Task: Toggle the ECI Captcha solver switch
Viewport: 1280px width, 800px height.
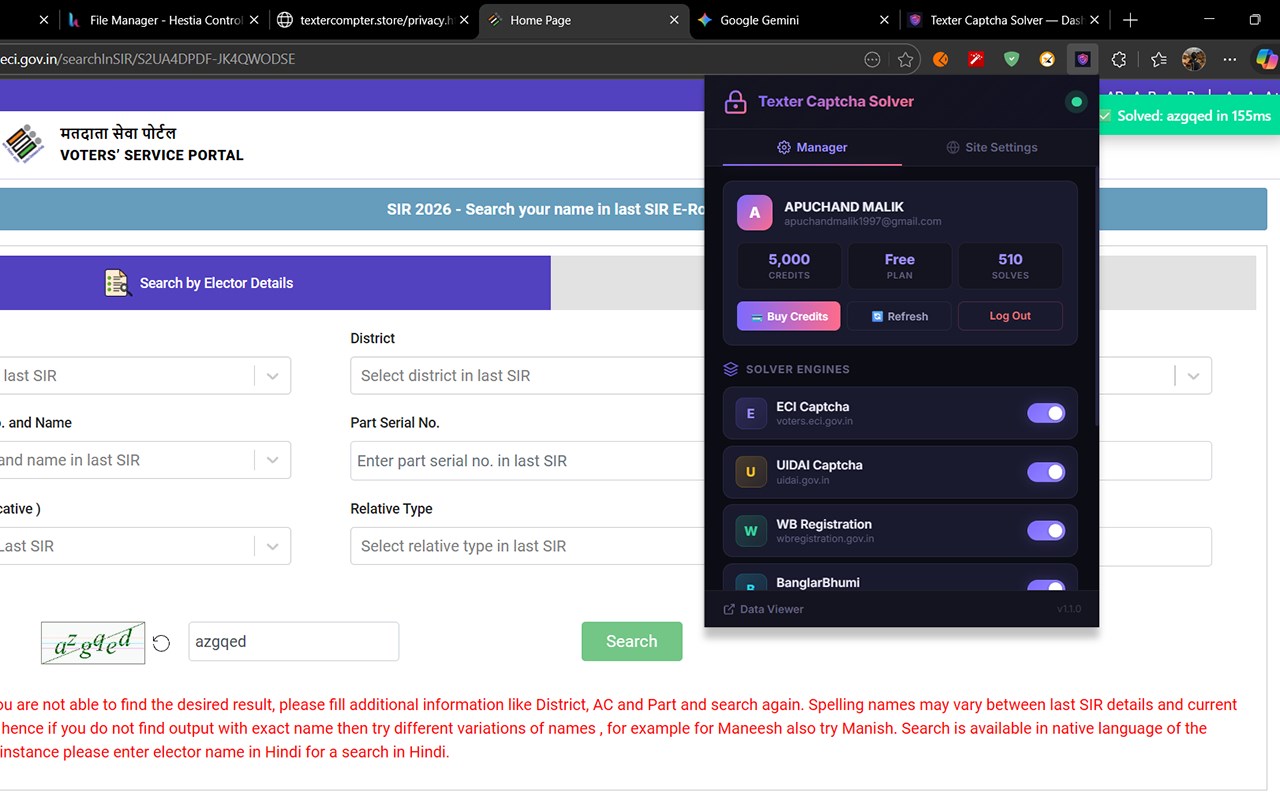Action: point(1046,413)
